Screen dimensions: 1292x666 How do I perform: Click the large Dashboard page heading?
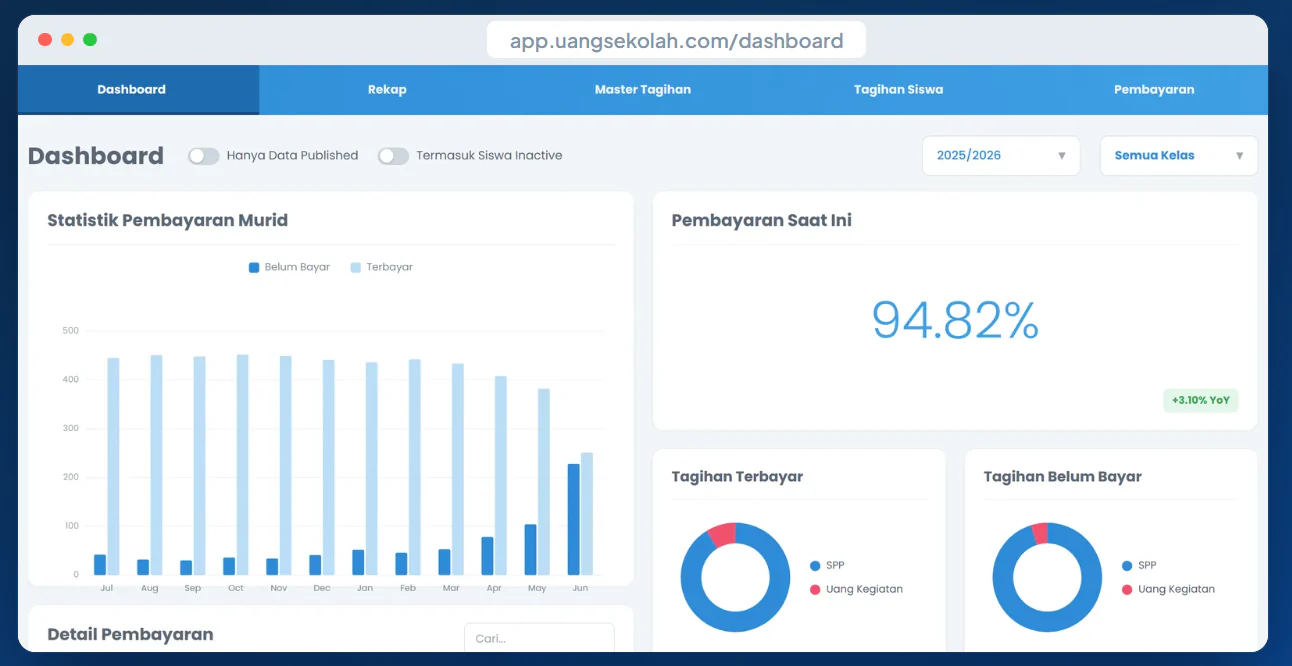pyautogui.click(x=96, y=156)
